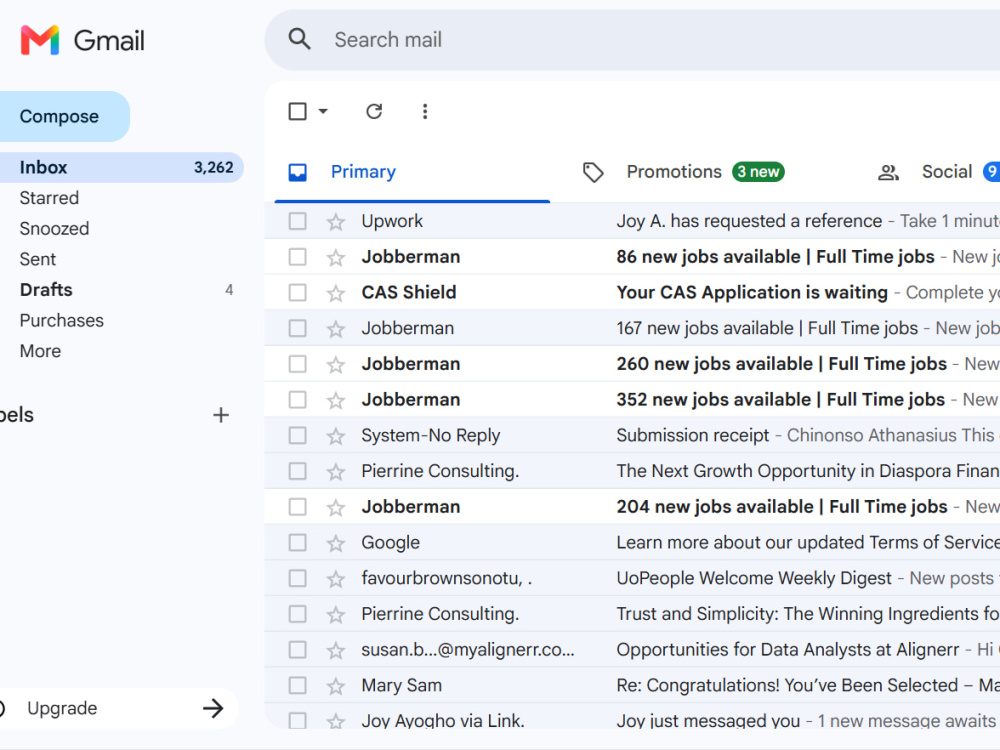Star the Trust and Simplicity Pierrine email
The image size is (1000, 750).
point(335,615)
